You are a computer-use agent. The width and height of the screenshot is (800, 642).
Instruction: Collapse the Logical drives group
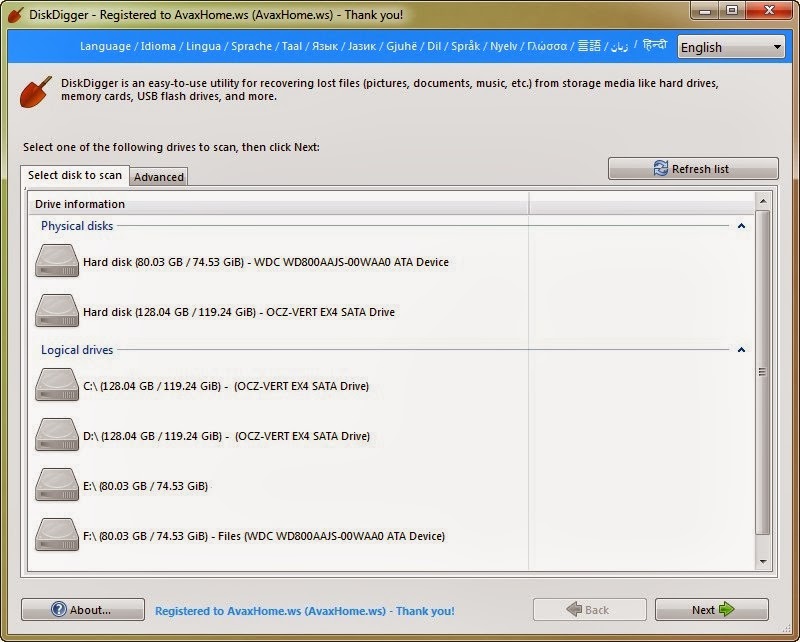741,350
